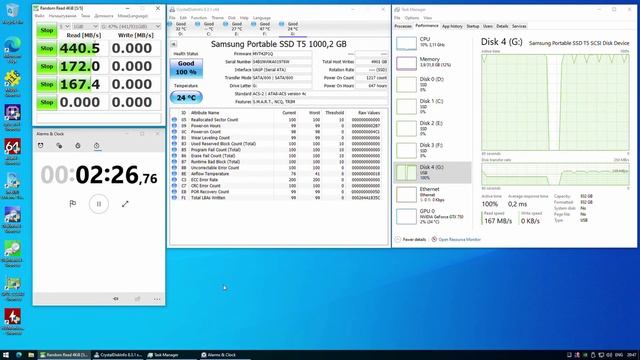The width and height of the screenshot is (640, 360).
Task: Open the G: drive selection dropdown
Action: coord(131,27)
